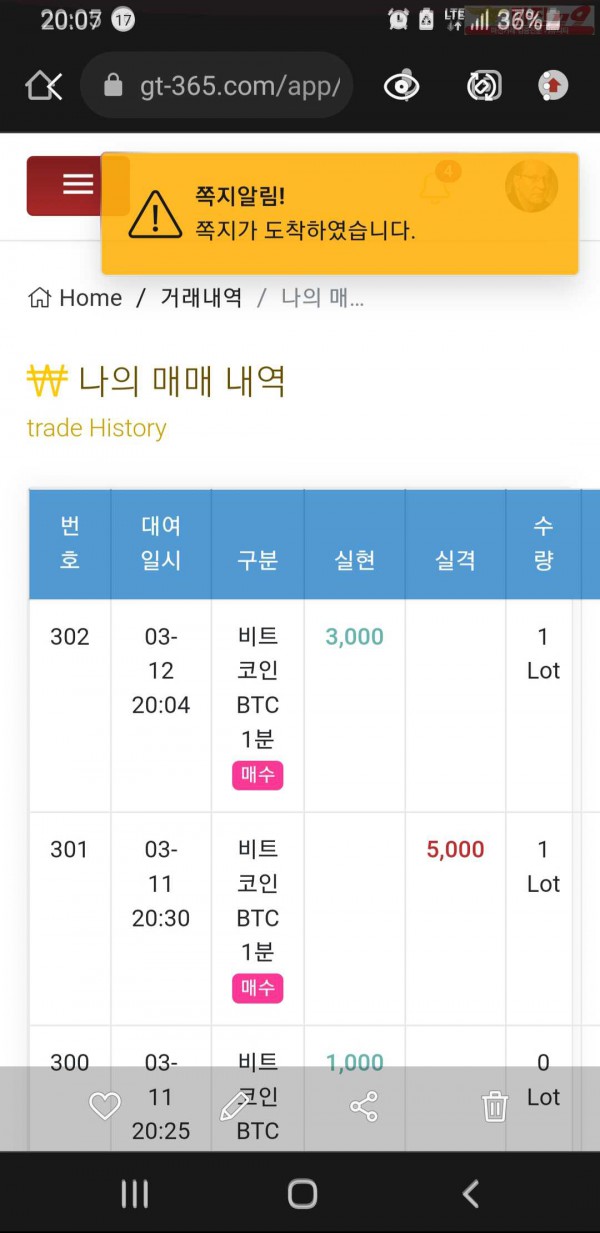
Task: Open the 거래내역 breadcrumb link
Action: [201, 298]
